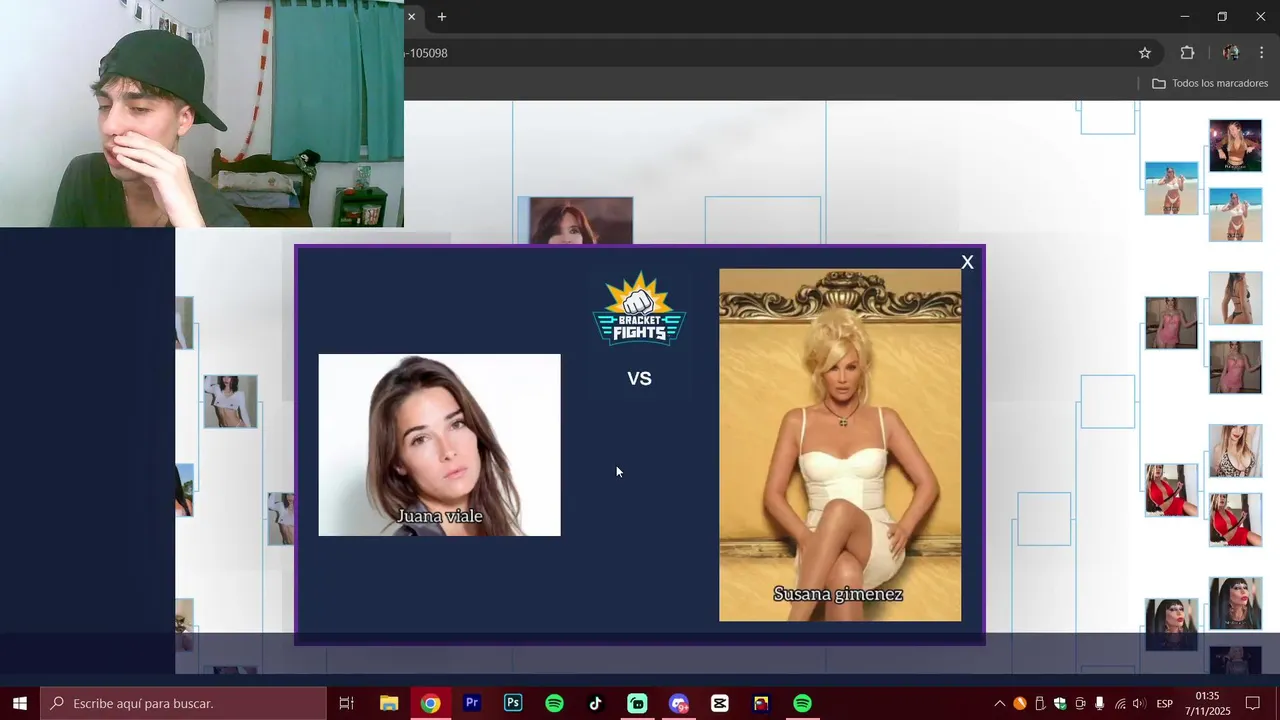Switch the ESP input language indicator
Image resolution: width=1280 pixels, height=720 pixels.
[x=1165, y=704]
